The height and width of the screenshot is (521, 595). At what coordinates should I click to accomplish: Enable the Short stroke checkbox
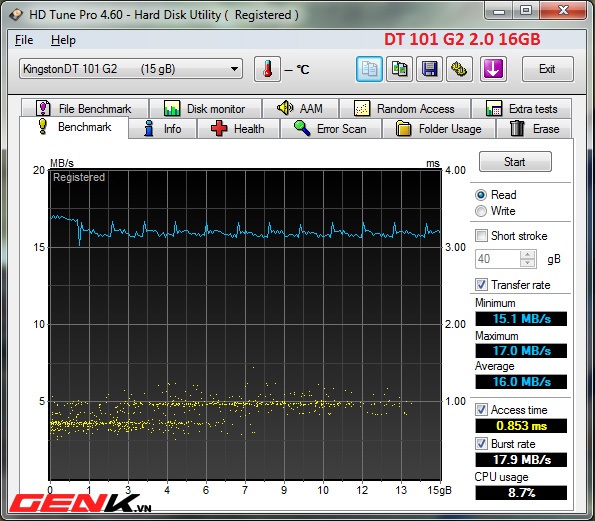click(x=481, y=235)
